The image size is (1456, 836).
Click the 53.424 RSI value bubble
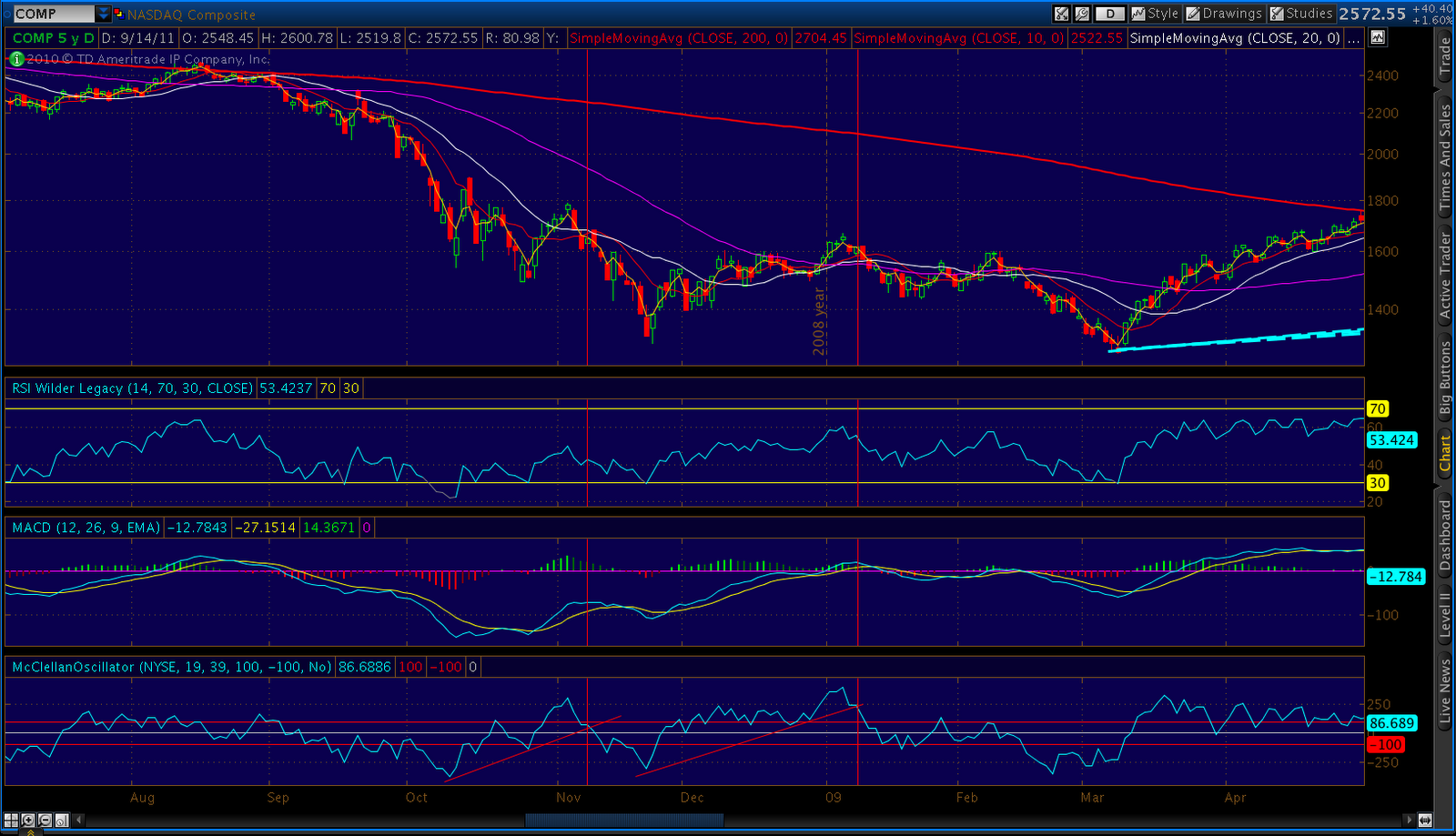point(1391,440)
